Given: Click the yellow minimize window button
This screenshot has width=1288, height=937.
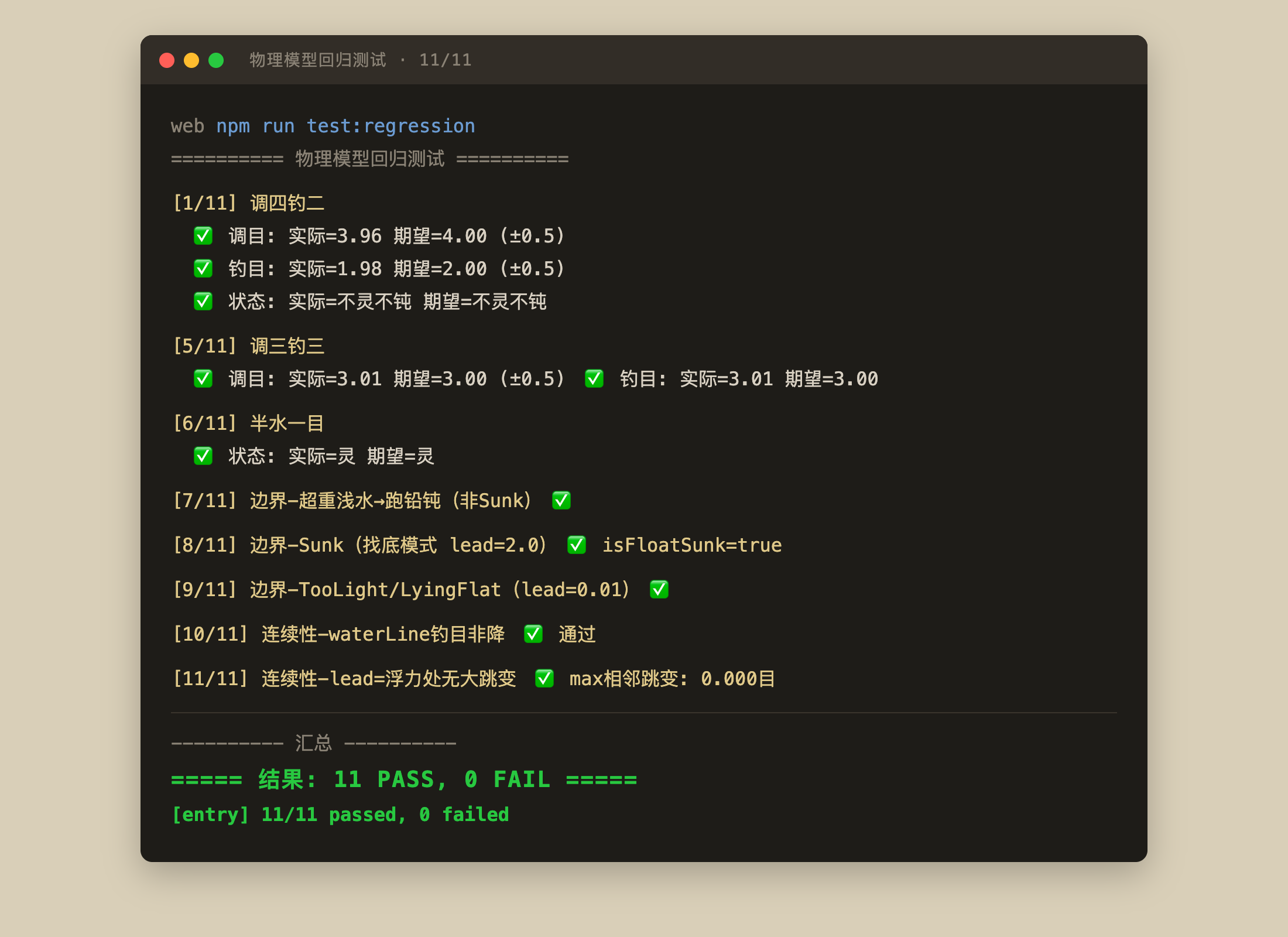Looking at the screenshot, I should tap(191, 60).
